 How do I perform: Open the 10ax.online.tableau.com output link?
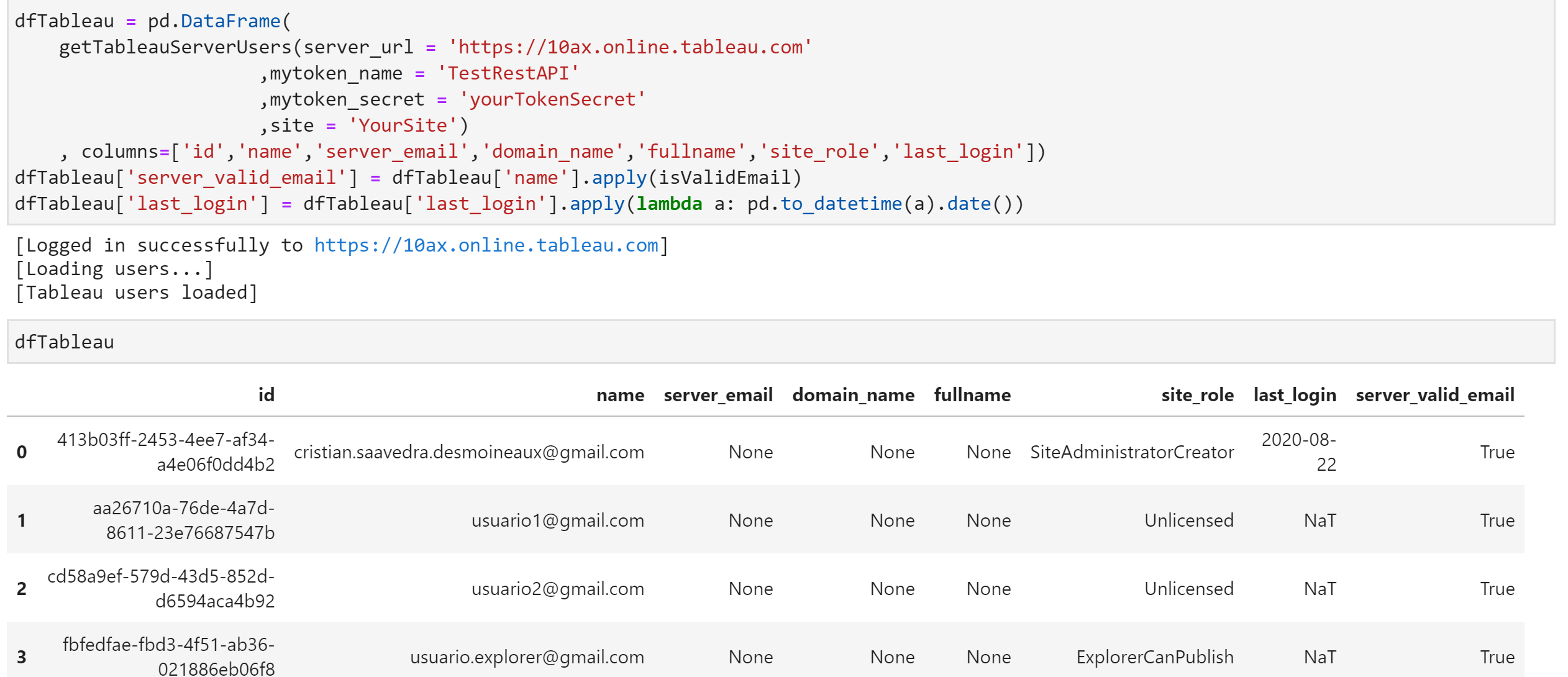tap(486, 245)
